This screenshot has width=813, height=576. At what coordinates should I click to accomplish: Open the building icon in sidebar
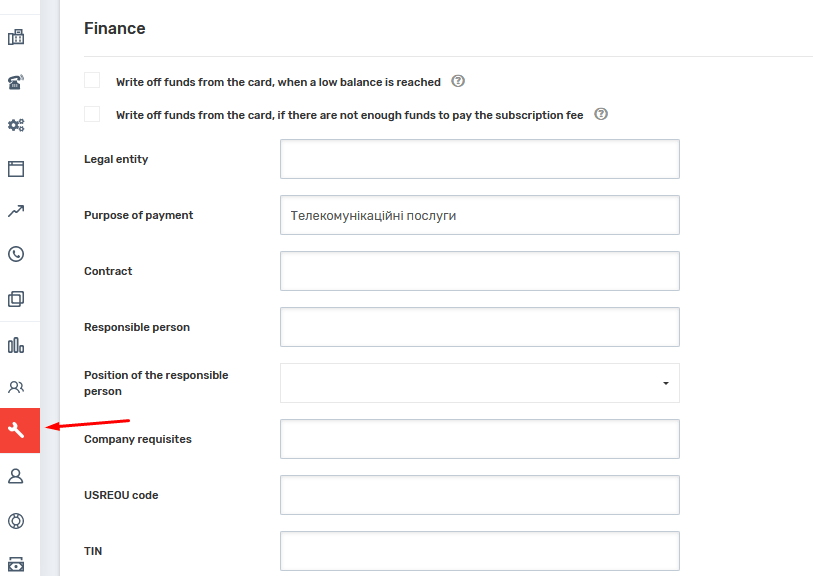click(x=16, y=38)
